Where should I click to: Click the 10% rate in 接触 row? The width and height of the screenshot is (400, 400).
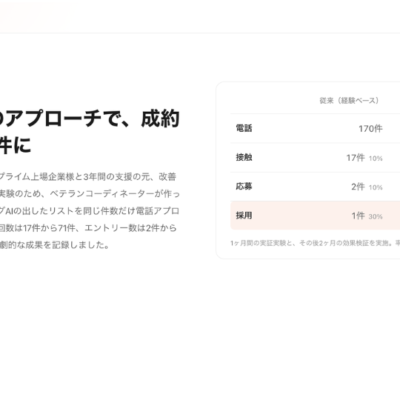pos(376,159)
